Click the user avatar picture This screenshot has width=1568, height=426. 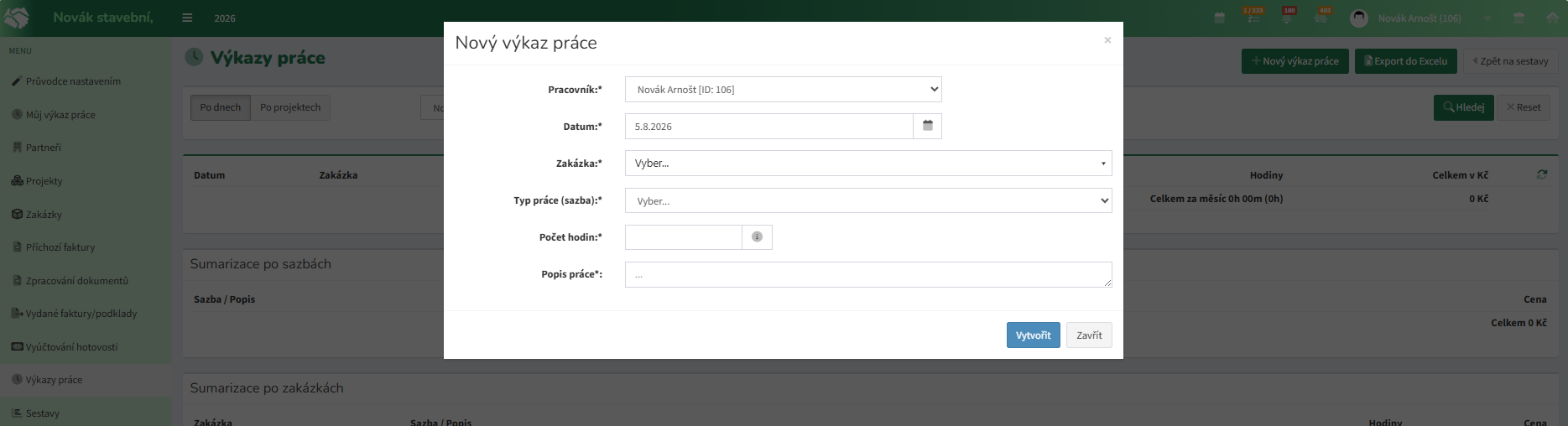pos(1359,18)
